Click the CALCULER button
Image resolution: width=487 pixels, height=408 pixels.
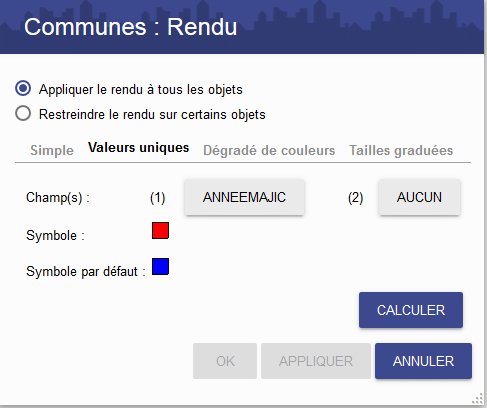(x=411, y=310)
